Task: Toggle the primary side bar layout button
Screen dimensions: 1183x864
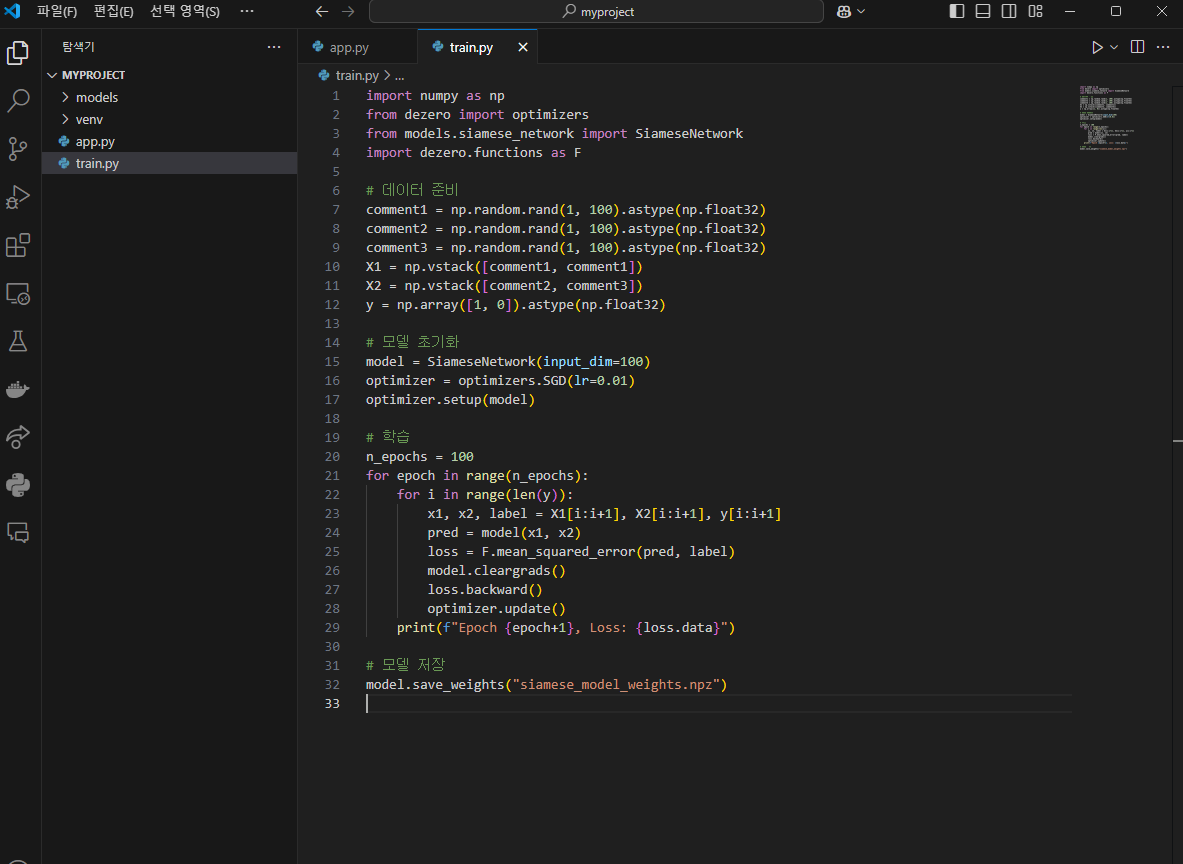Action: (x=957, y=11)
